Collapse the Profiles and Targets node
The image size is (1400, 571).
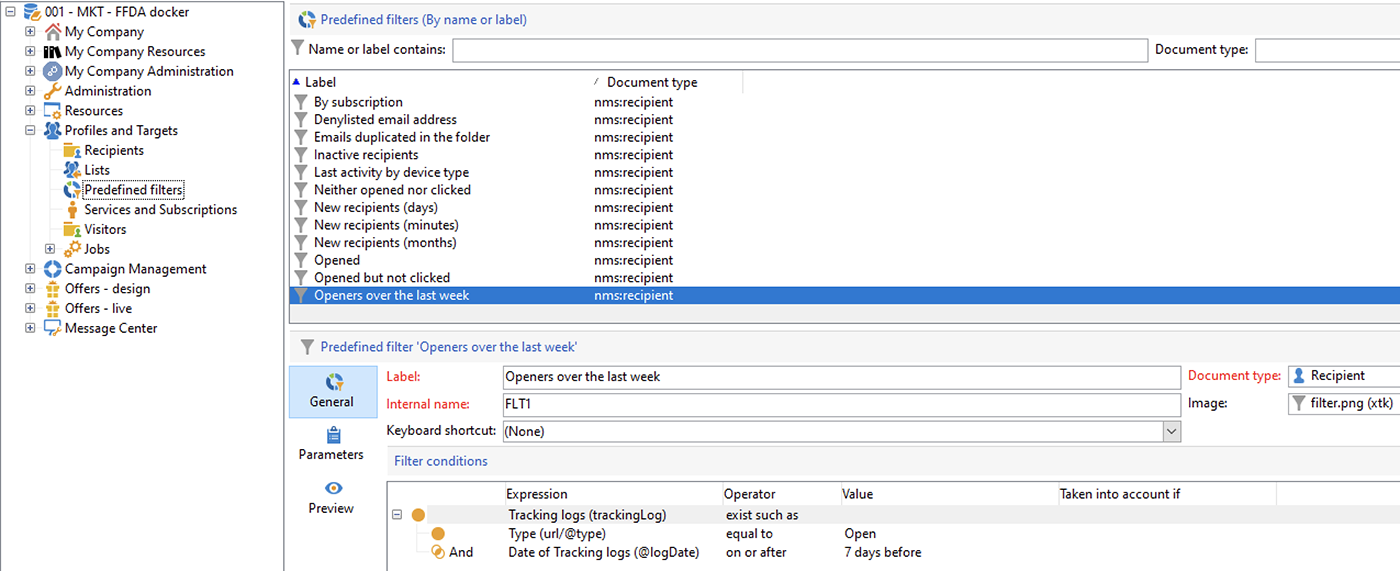click(30, 131)
